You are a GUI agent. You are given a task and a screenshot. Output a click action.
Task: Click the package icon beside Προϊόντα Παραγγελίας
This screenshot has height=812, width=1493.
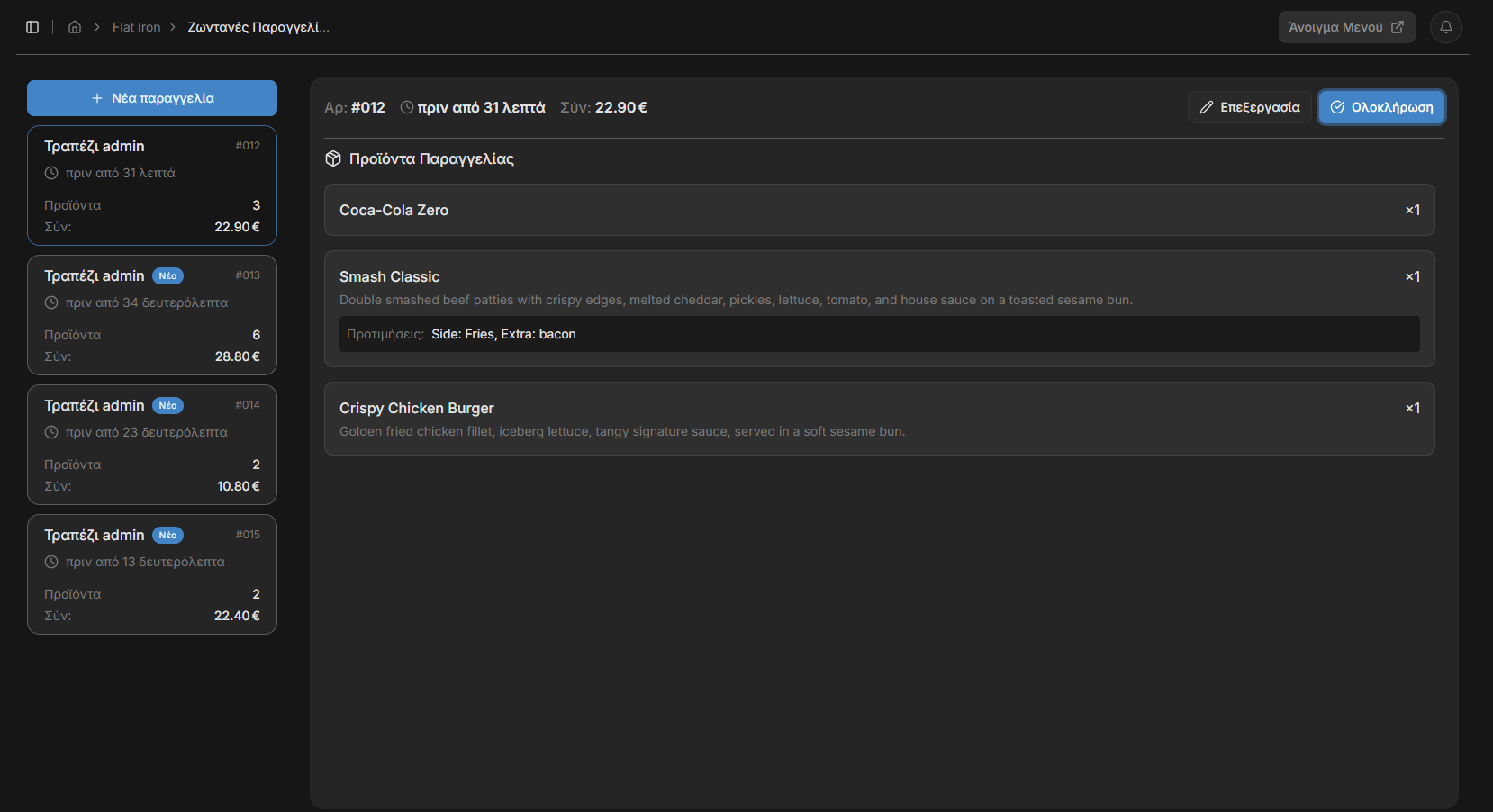click(x=333, y=158)
